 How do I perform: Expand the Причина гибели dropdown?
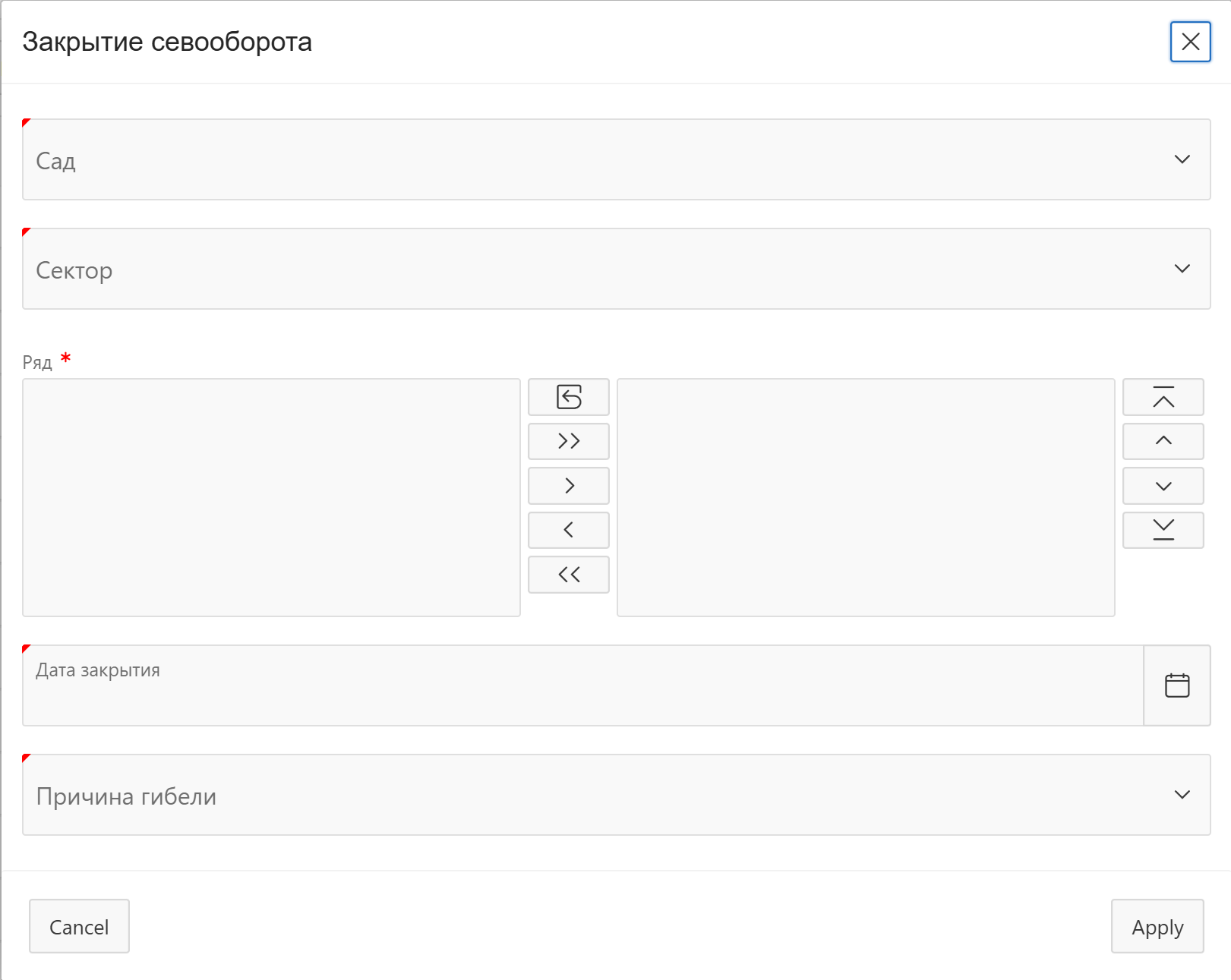[615, 795]
